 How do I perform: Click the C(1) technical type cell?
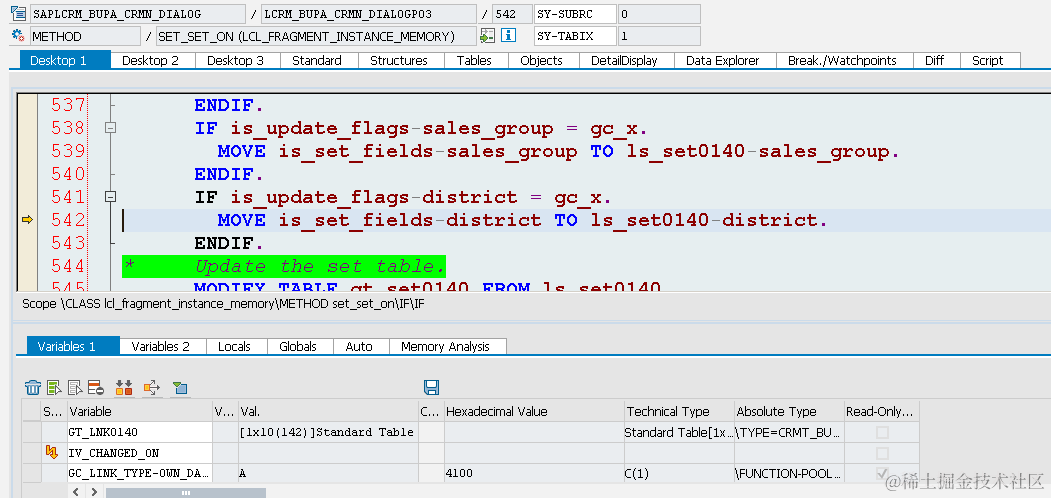(x=678, y=473)
